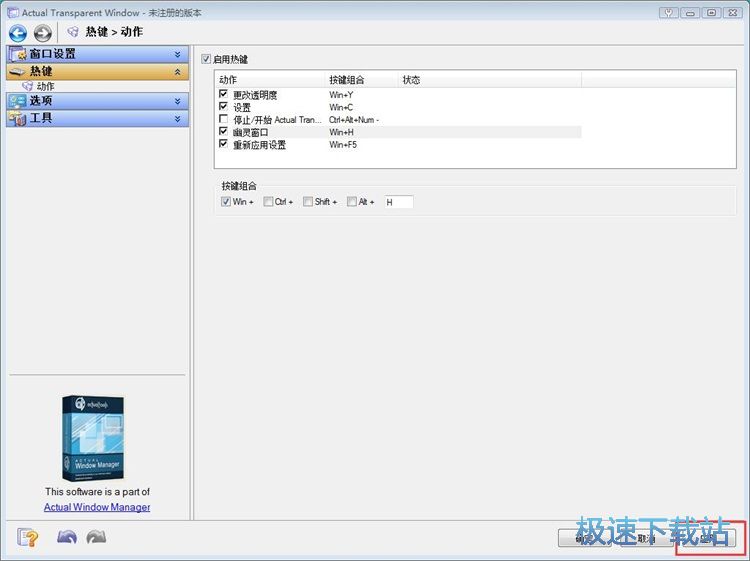Click the Window Manager product box image

[93, 438]
